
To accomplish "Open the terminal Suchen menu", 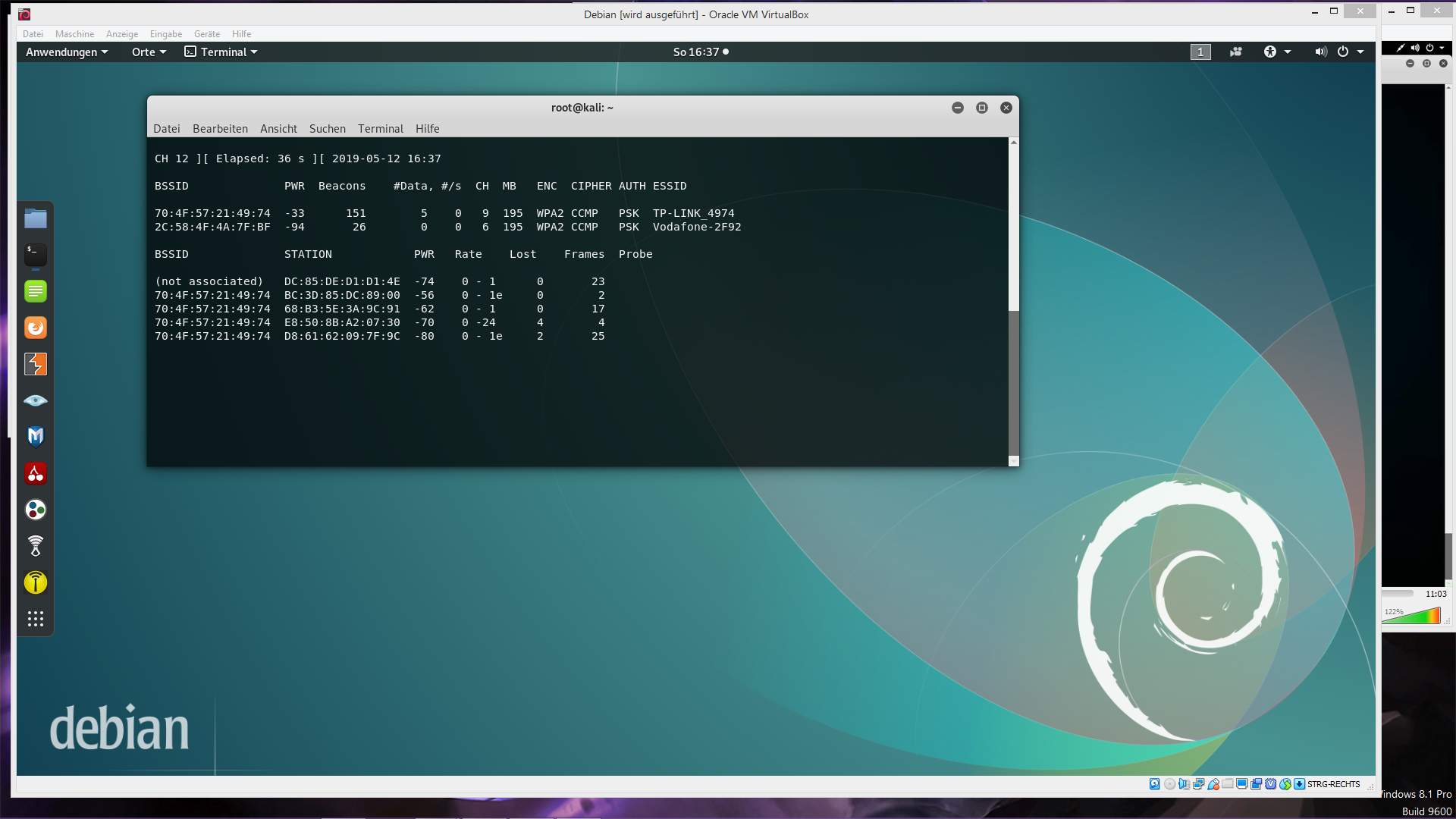I will 327,129.
